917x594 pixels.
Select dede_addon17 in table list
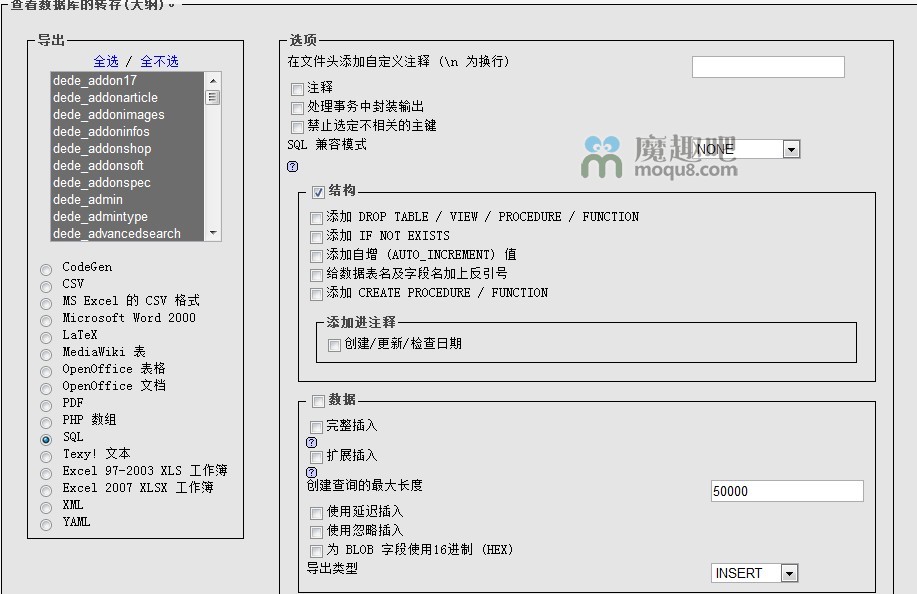127,81
